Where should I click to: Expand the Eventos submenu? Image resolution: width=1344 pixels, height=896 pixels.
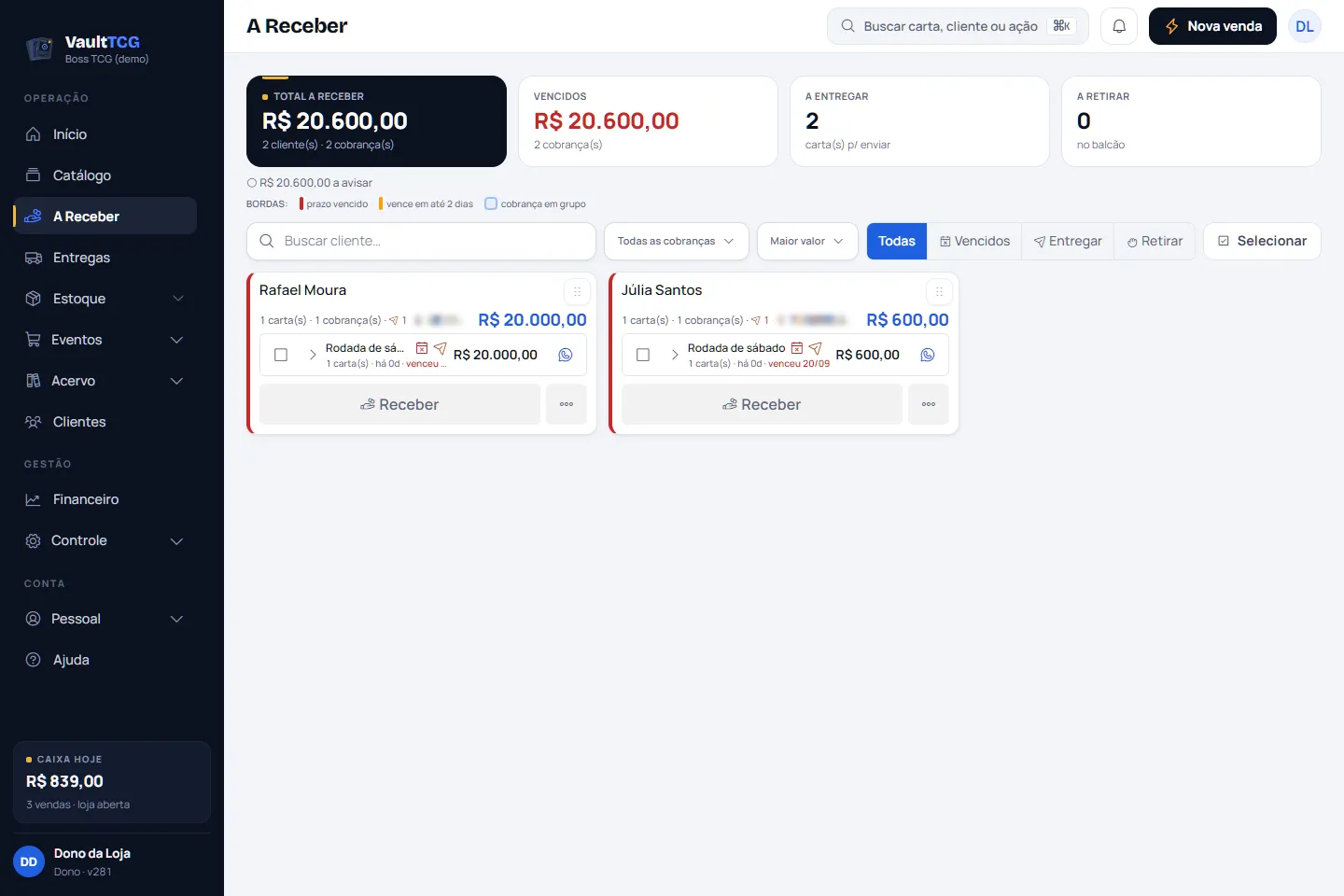tap(105, 340)
